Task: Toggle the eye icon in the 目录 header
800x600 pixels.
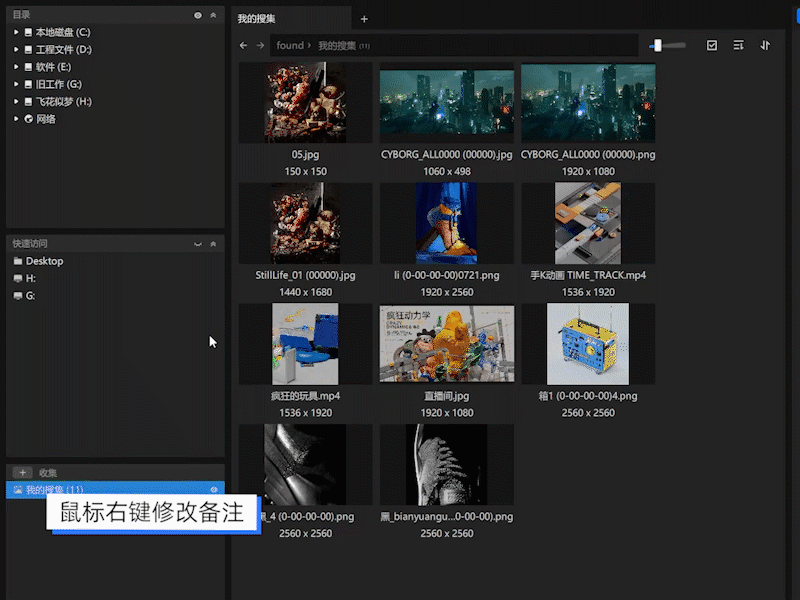Action: pyautogui.click(x=198, y=15)
